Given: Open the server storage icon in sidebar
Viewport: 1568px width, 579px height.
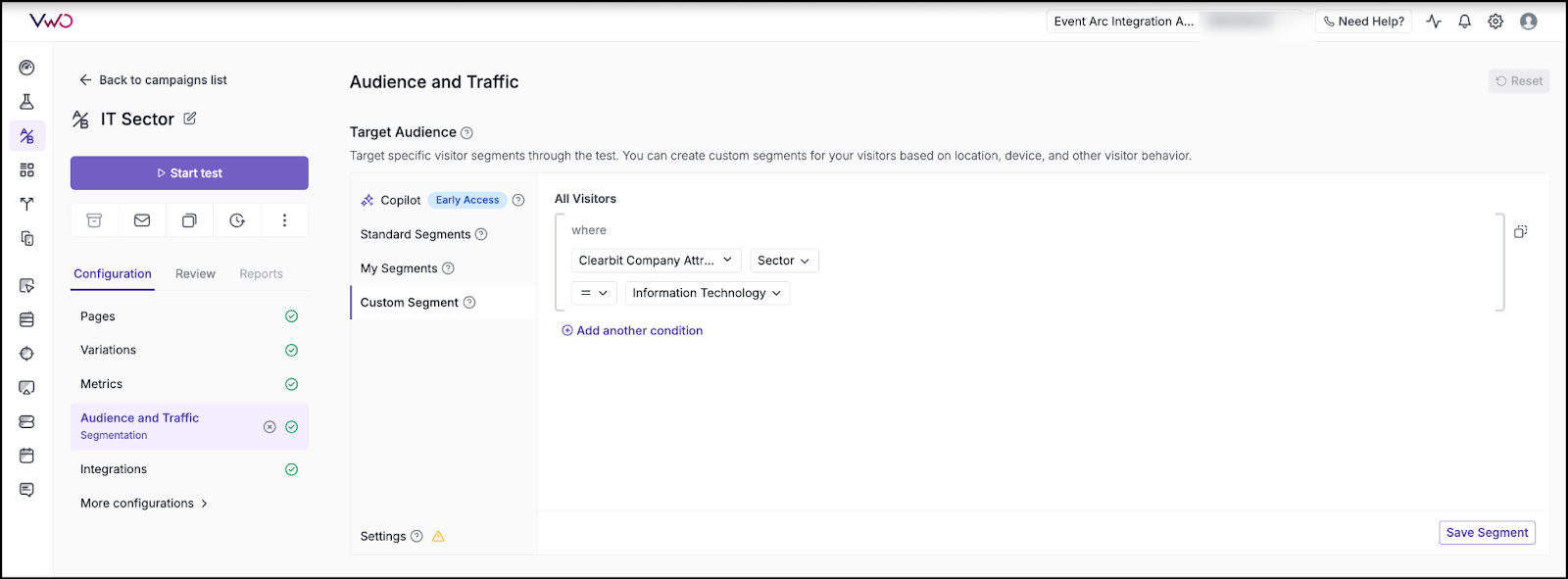Looking at the screenshot, I should [26, 421].
